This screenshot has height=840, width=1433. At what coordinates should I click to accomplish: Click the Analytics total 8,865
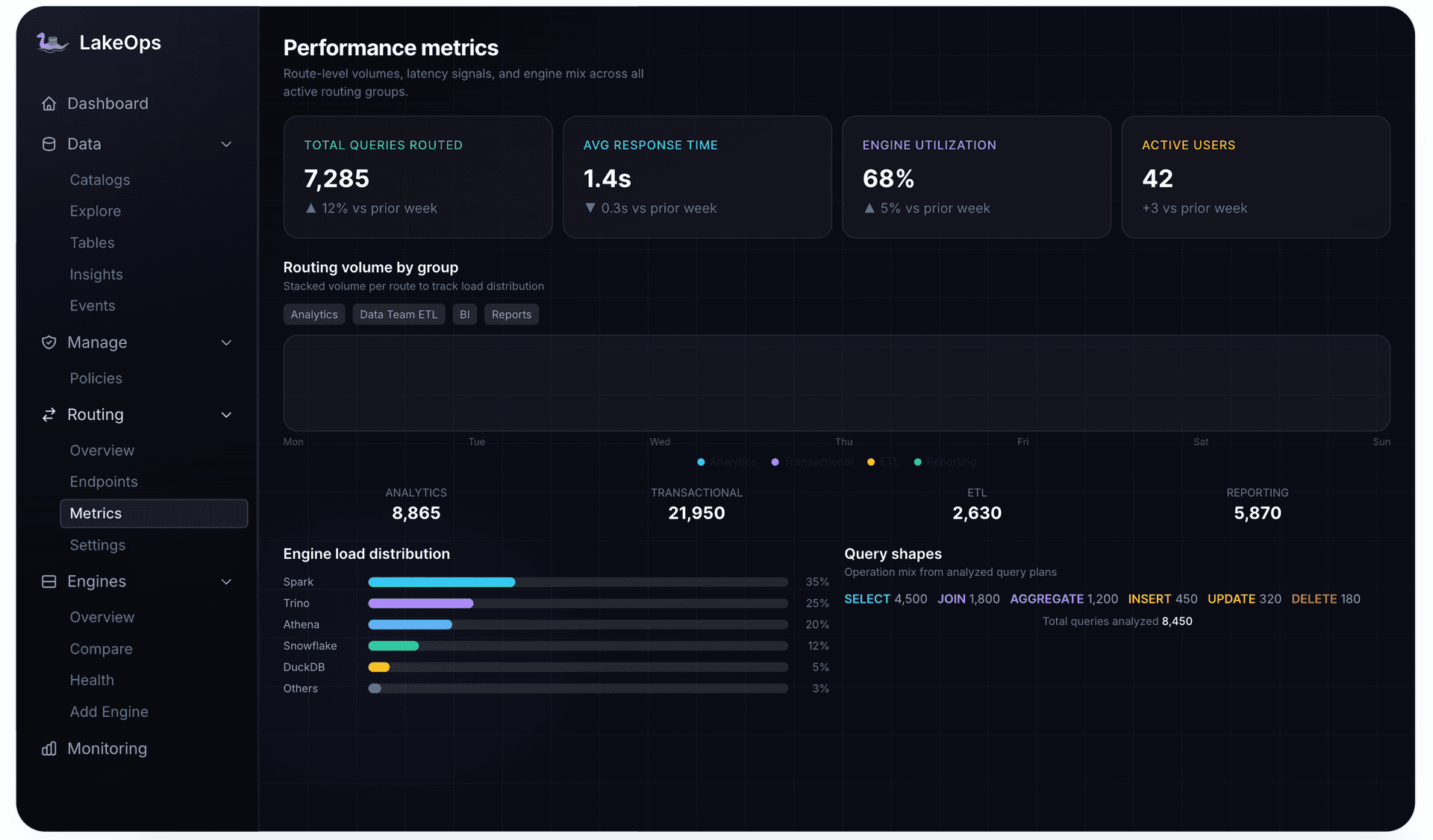(416, 513)
